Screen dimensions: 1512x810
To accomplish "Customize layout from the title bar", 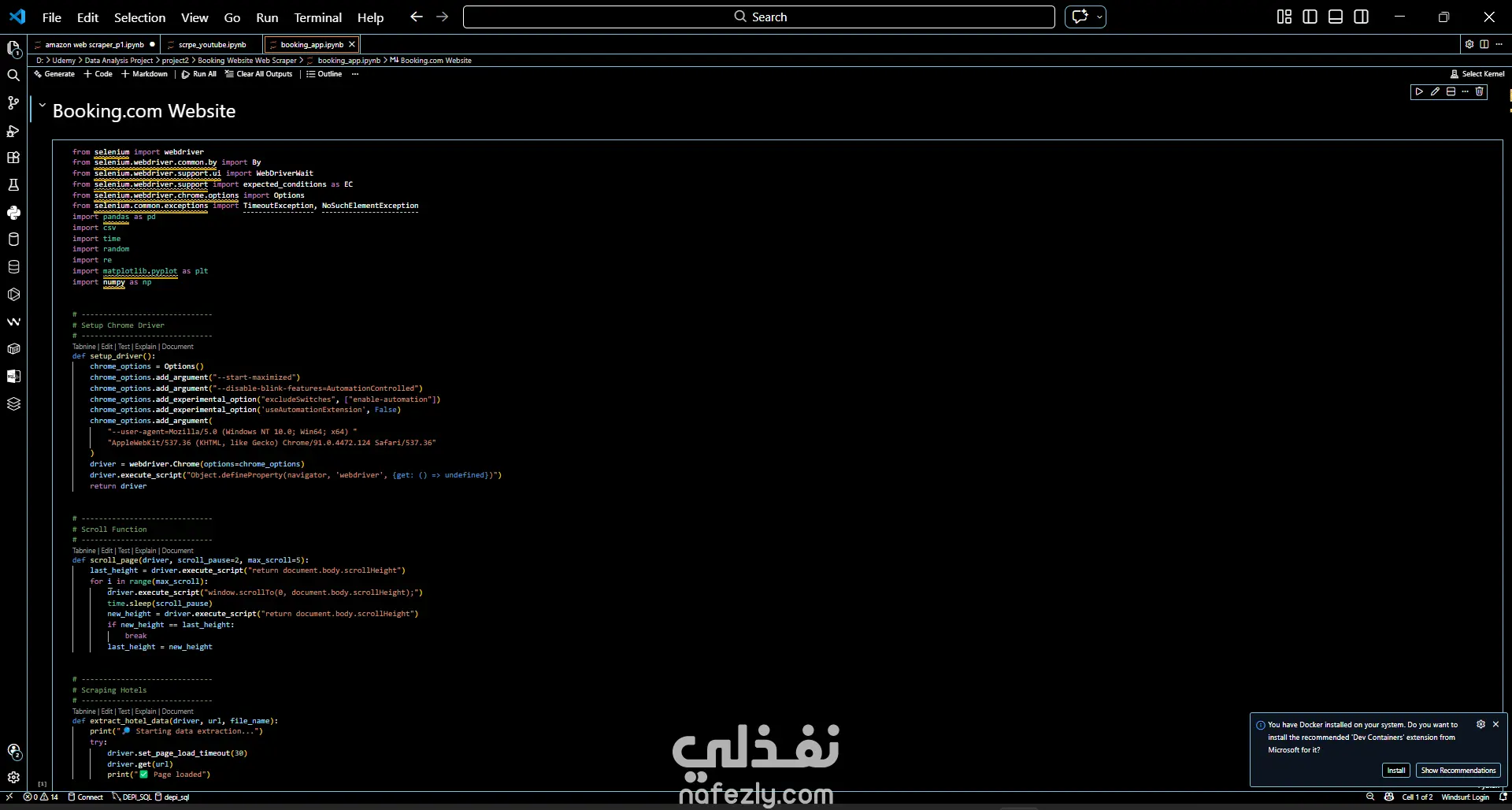I will [x=1284, y=17].
